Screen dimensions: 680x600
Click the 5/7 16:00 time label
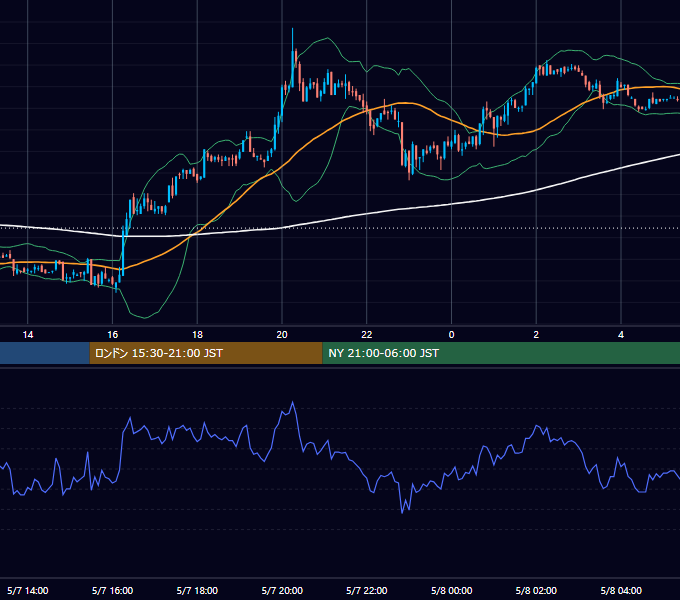(x=112, y=590)
